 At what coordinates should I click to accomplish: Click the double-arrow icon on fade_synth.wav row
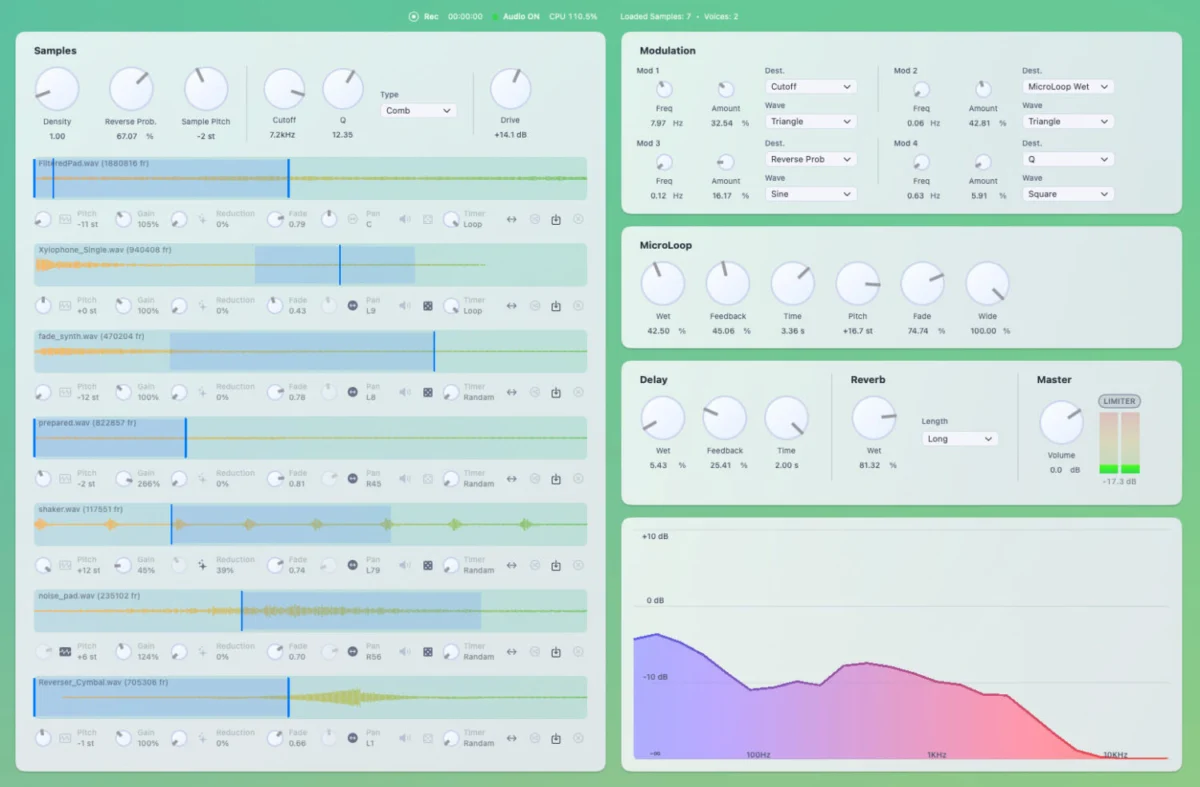511,393
